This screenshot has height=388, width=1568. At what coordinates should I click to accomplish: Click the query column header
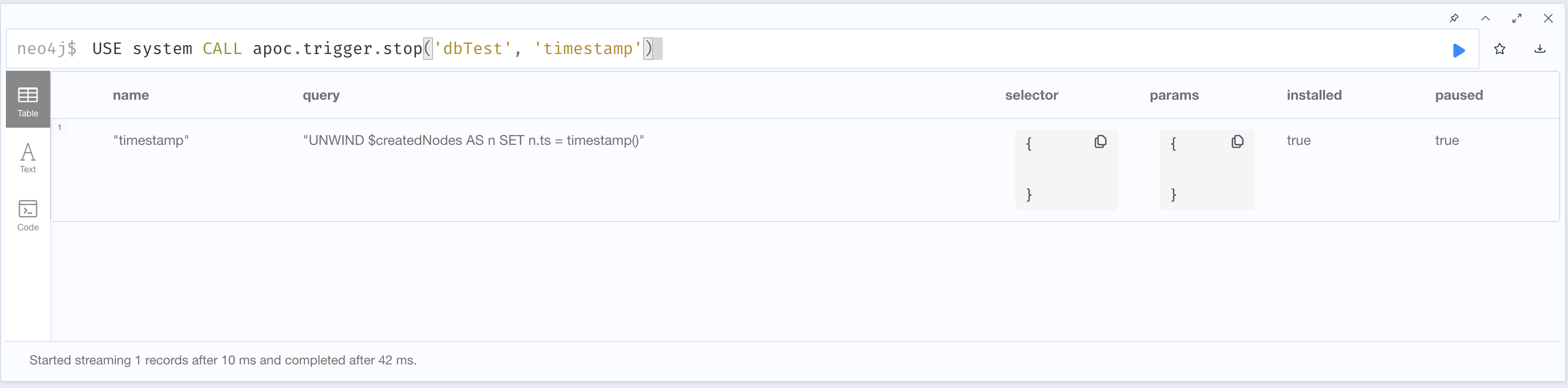point(321,96)
